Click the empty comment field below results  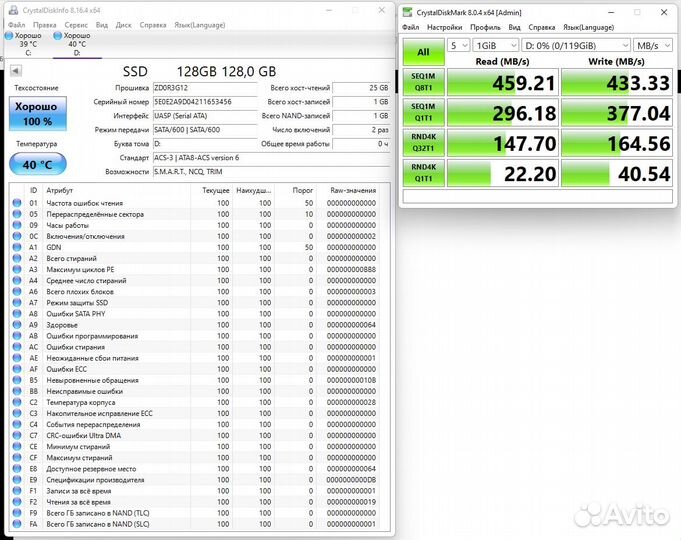click(538, 196)
